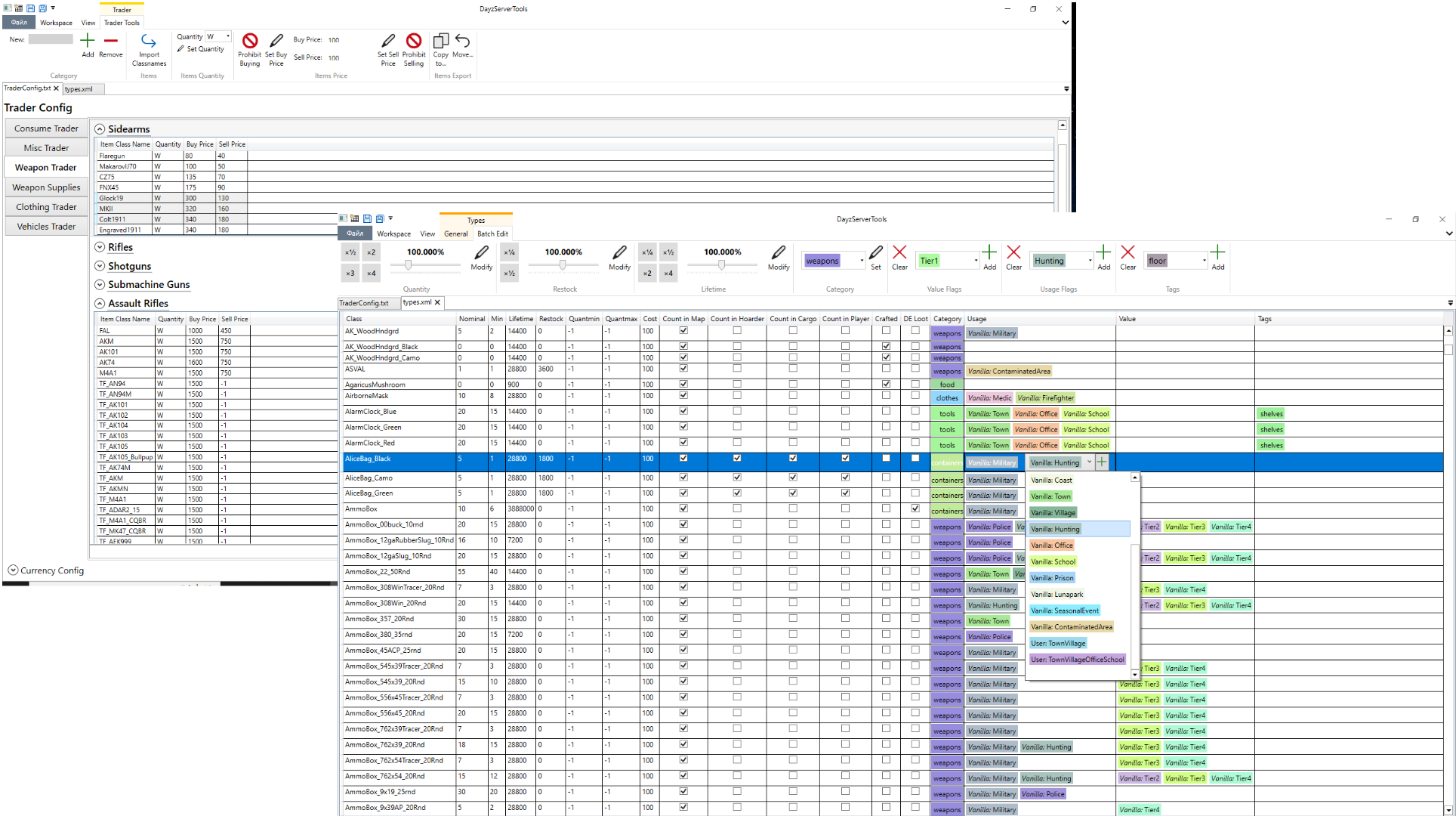Collapse the Assault Rifles section
Viewport: 1456px width, 816px height.
(100, 304)
